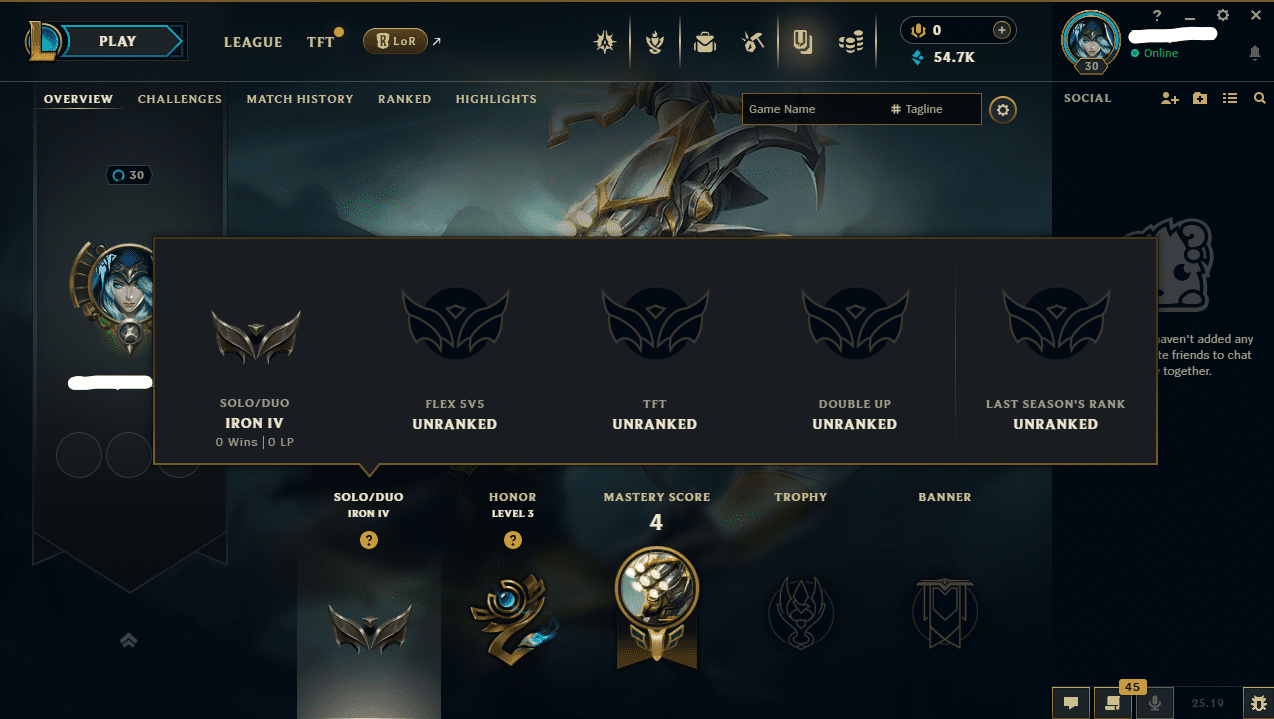Click the XP level 30 progress indicator

pyautogui.click(x=129, y=175)
